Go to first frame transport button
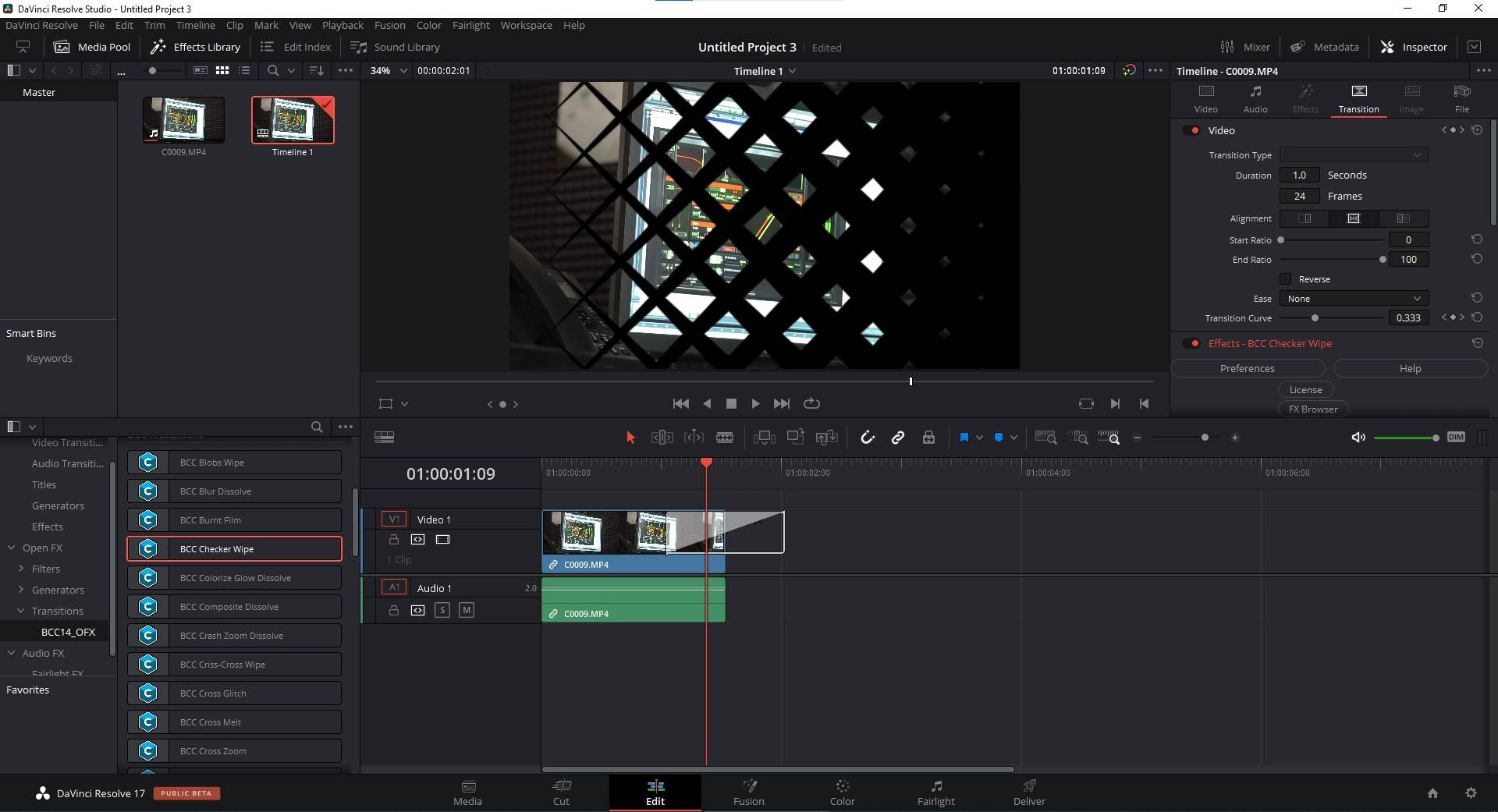The height and width of the screenshot is (812, 1498). coord(680,403)
